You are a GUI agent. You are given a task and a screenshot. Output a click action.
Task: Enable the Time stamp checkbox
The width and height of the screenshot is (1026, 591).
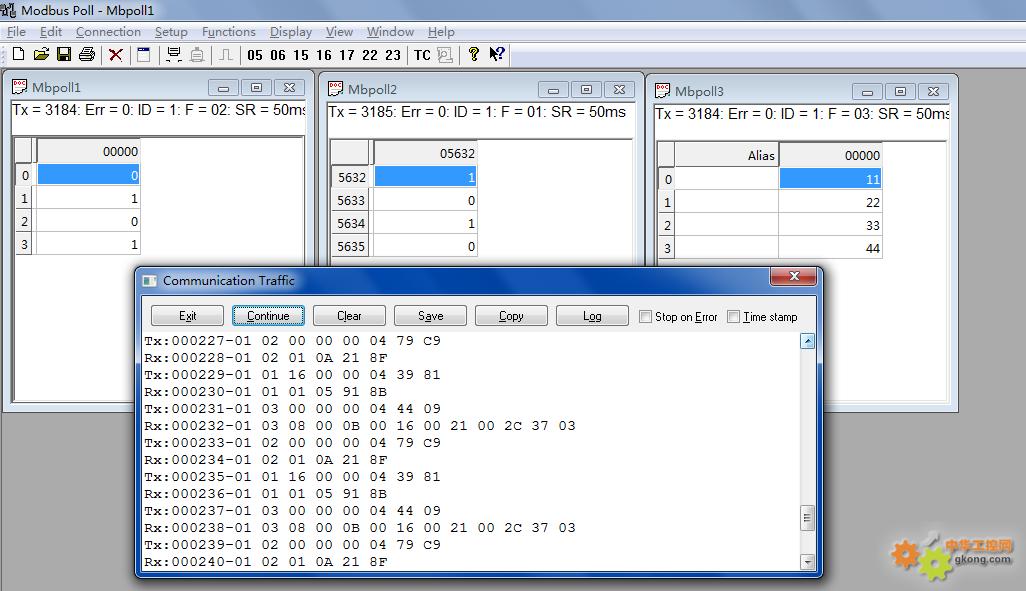click(734, 317)
